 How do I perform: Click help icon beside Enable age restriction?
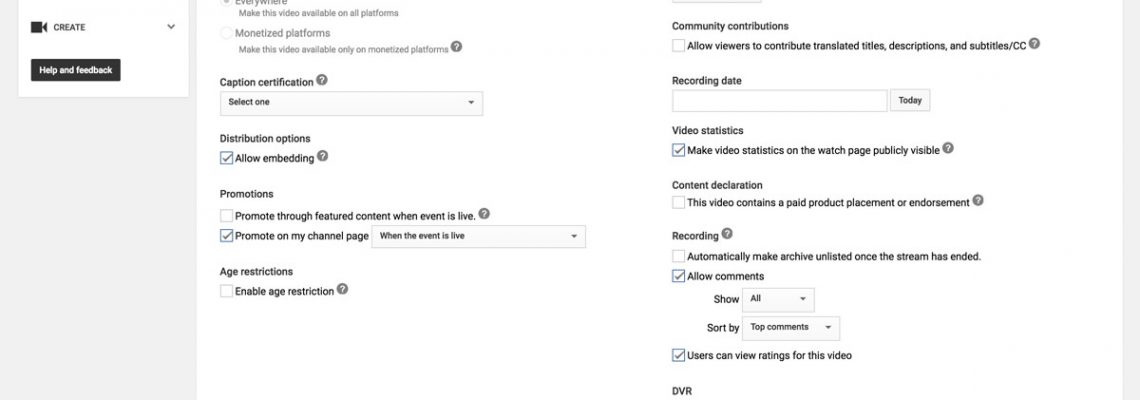pos(343,290)
